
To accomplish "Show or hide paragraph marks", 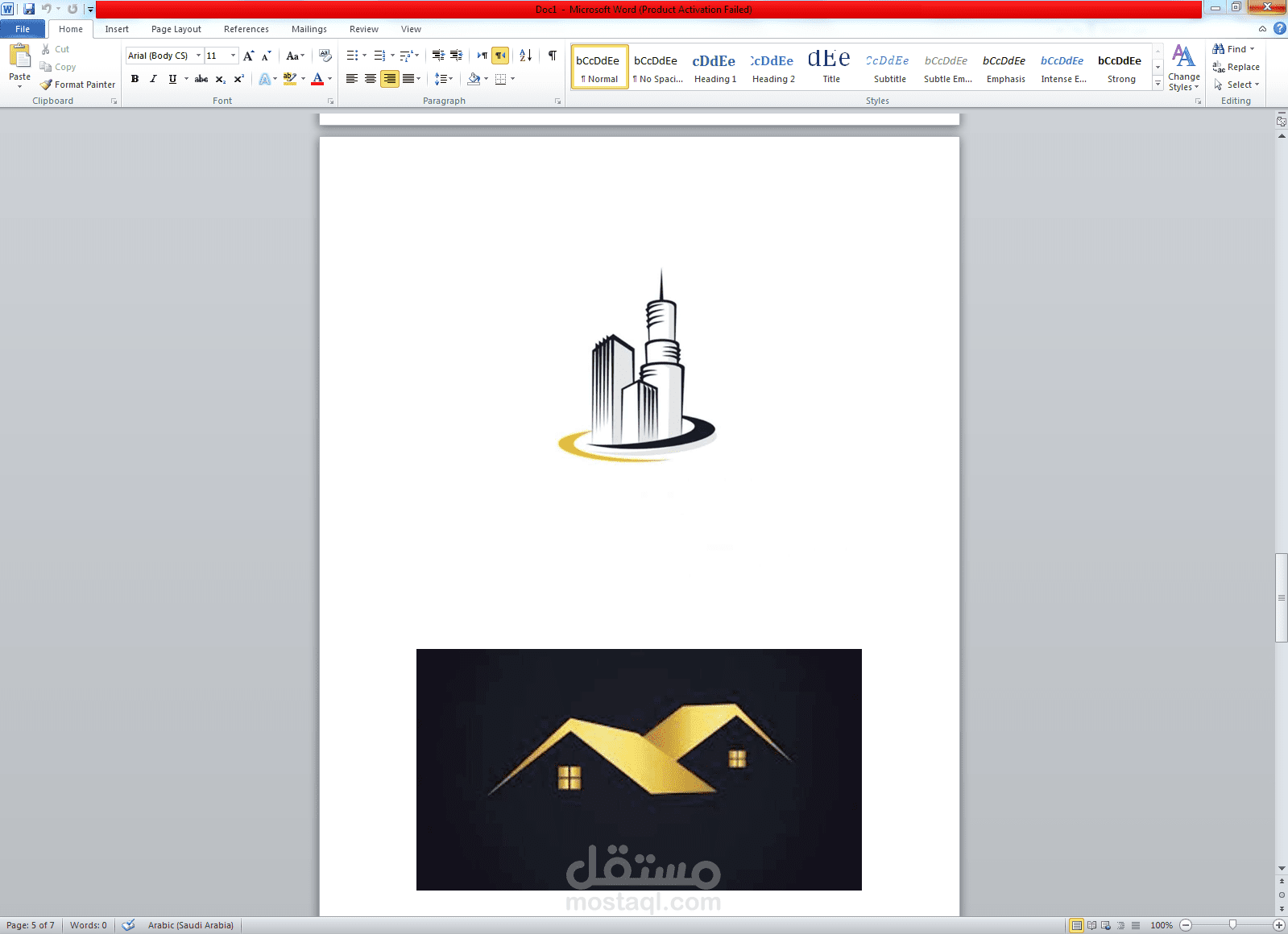I will pyautogui.click(x=552, y=56).
